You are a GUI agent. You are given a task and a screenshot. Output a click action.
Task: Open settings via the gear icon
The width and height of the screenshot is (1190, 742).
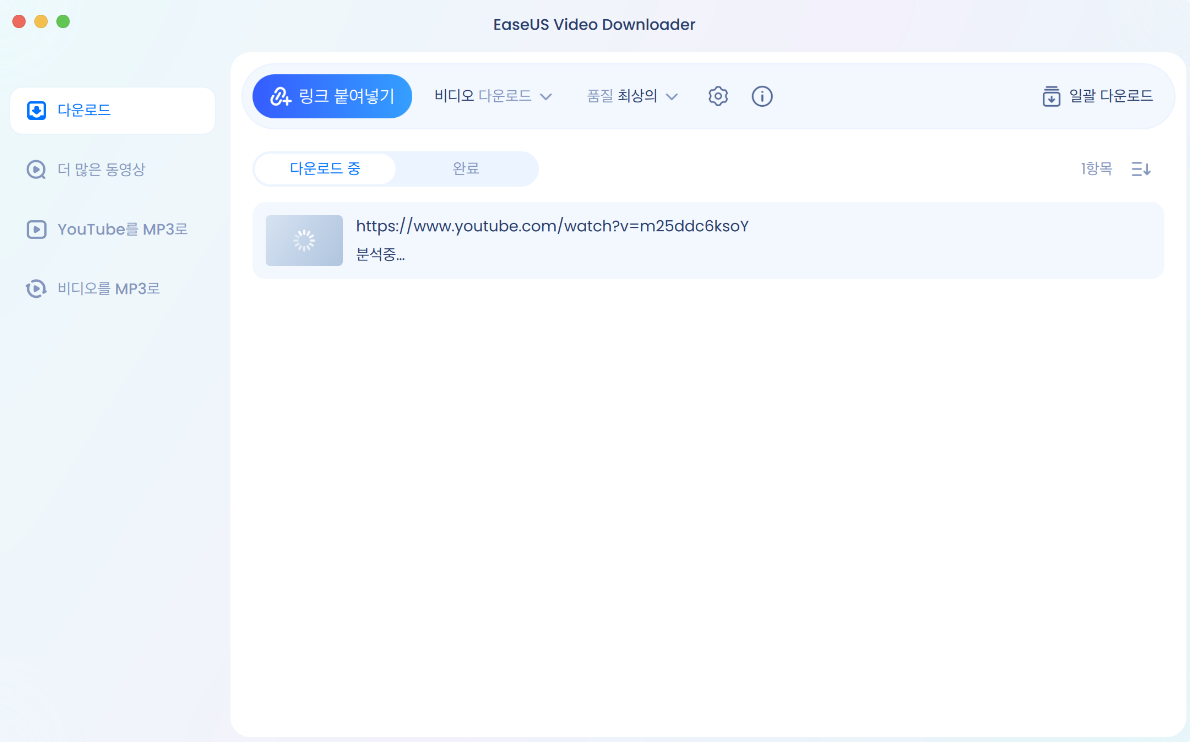click(x=718, y=96)
